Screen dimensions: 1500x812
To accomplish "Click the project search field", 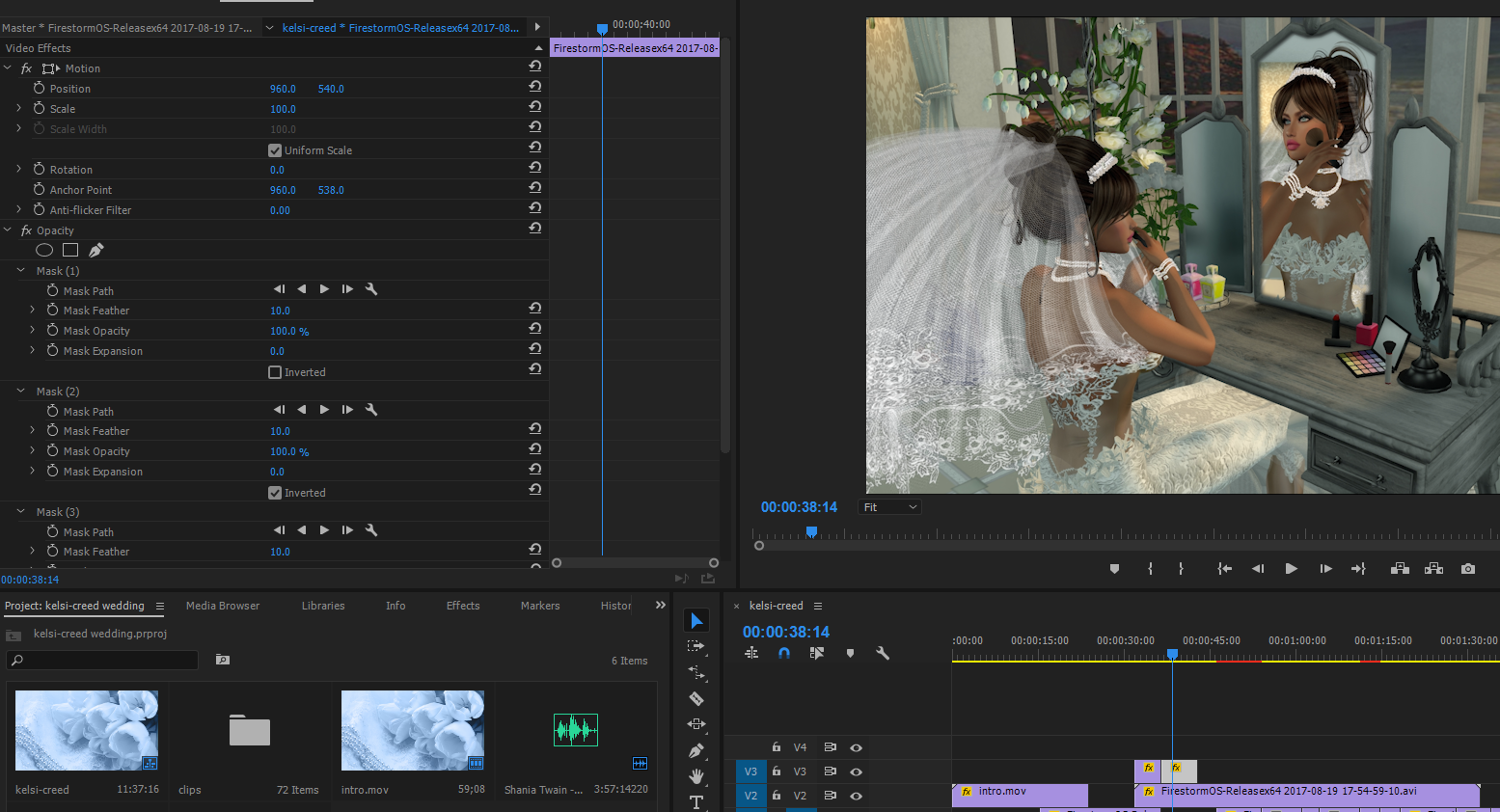I will click(102, 660).
